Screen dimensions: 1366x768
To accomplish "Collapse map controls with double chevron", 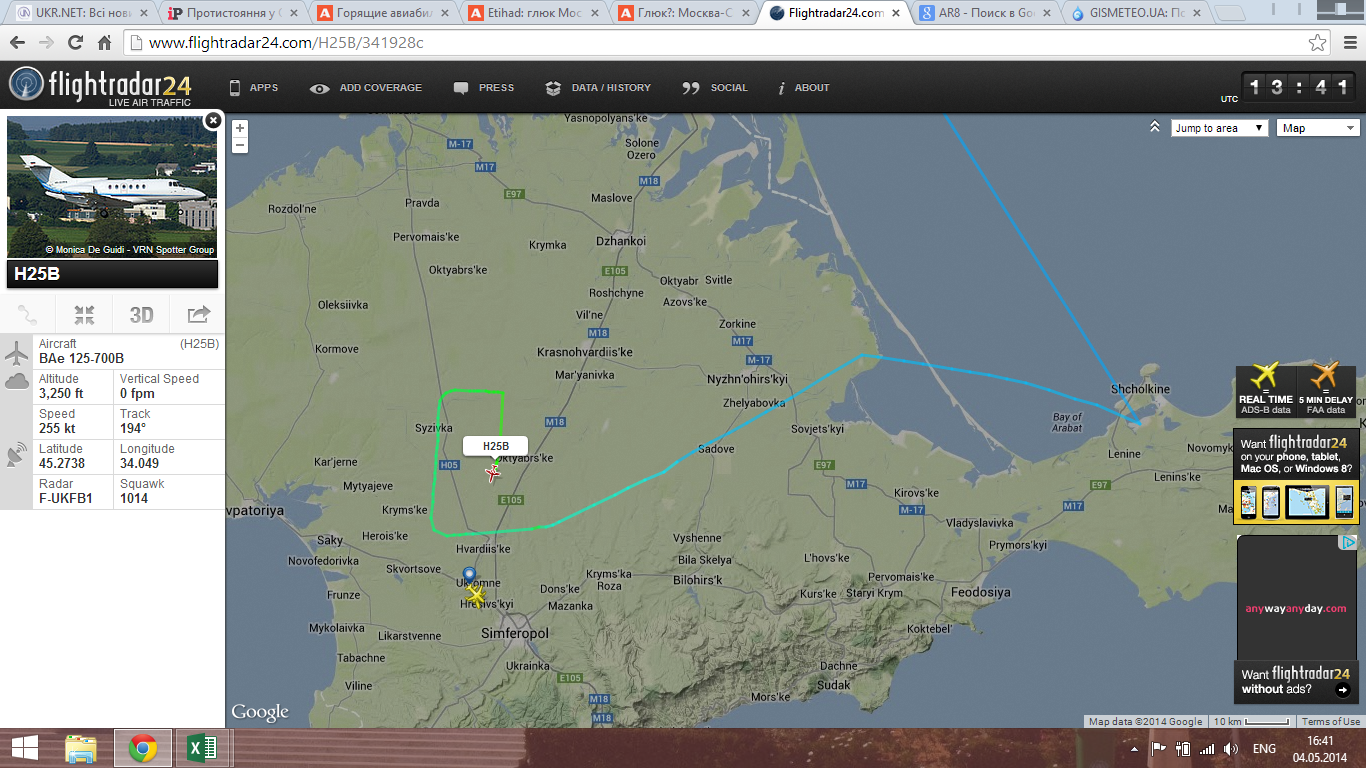I will tap(1155, 127).
